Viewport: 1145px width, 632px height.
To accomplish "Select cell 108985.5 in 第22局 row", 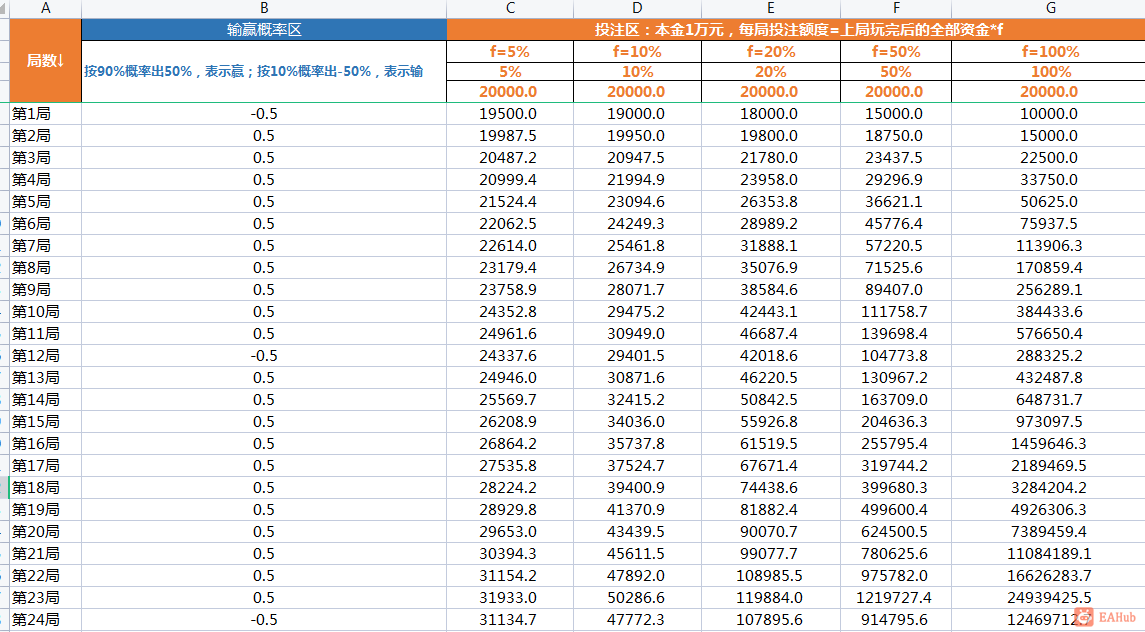I will pyautogui.click(x=770, y=576).
